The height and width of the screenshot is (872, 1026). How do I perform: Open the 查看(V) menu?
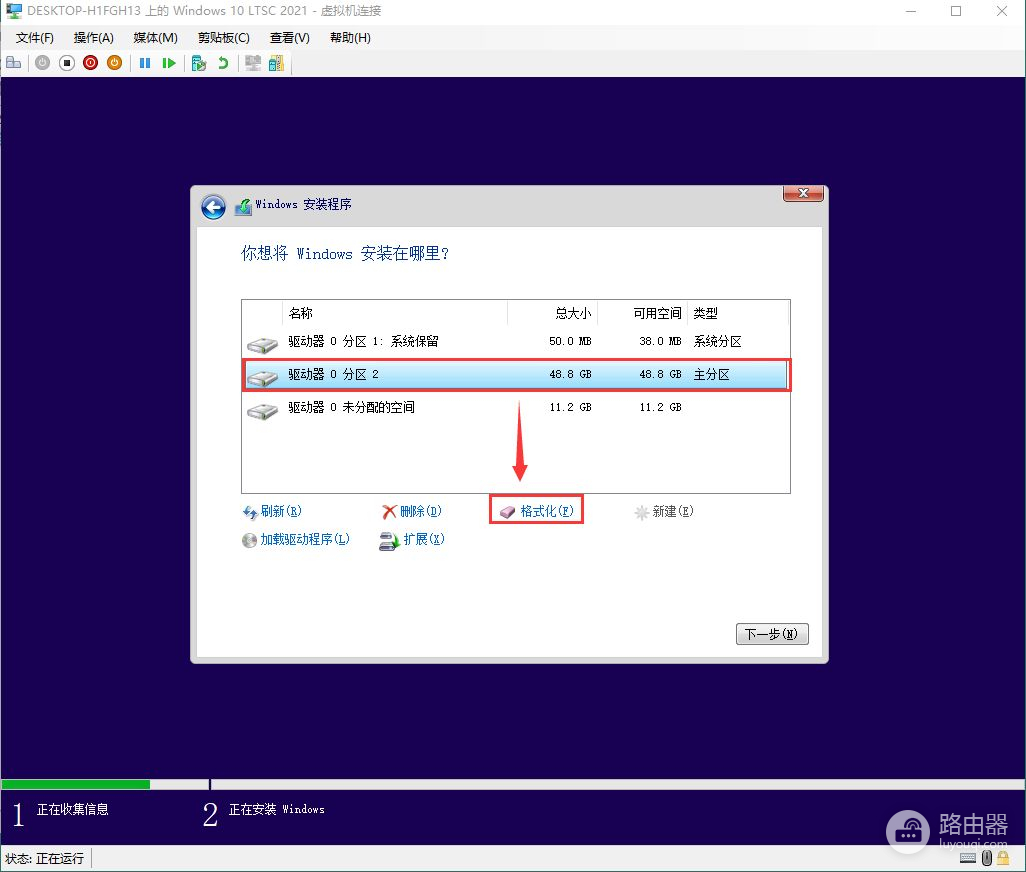[x=290, y=38]
